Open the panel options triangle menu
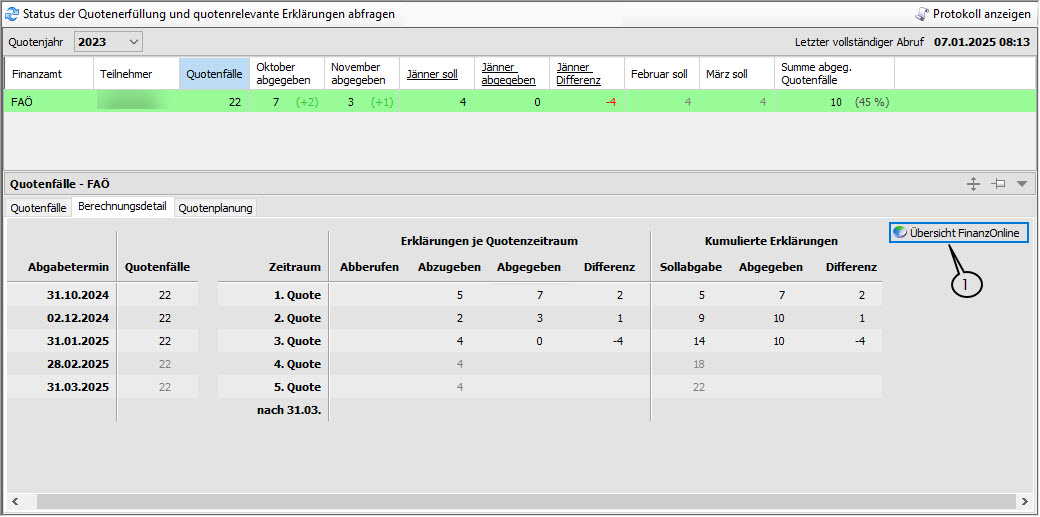1040x517 pixels. point(1021,184)
